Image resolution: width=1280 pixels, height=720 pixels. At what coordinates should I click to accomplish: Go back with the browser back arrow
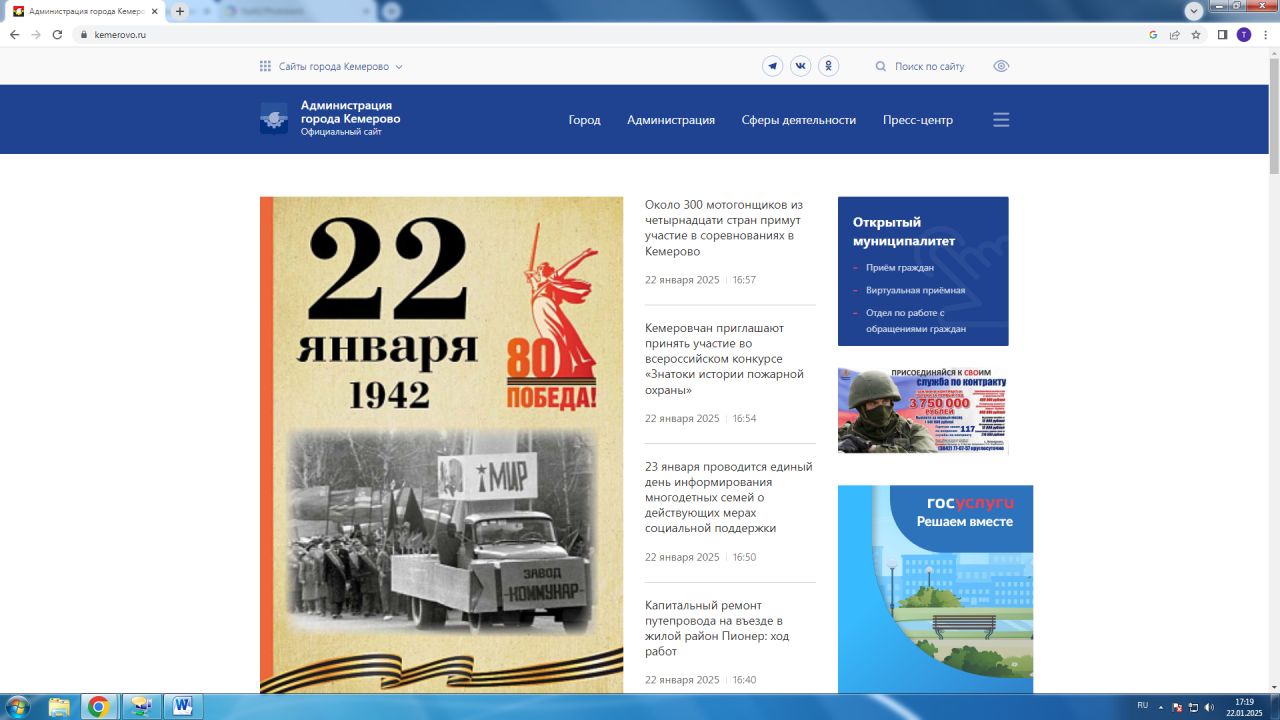pyautogui.click(x=14, y=34)
